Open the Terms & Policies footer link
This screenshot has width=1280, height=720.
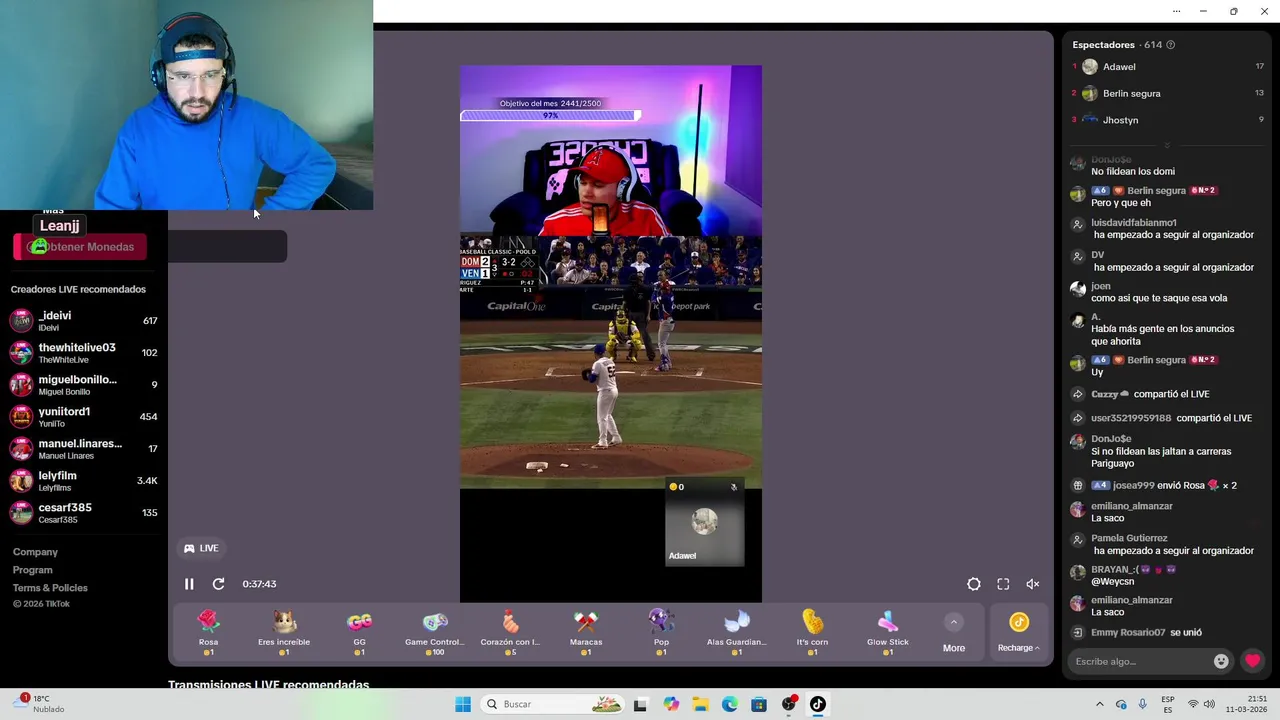coord(50,588)
